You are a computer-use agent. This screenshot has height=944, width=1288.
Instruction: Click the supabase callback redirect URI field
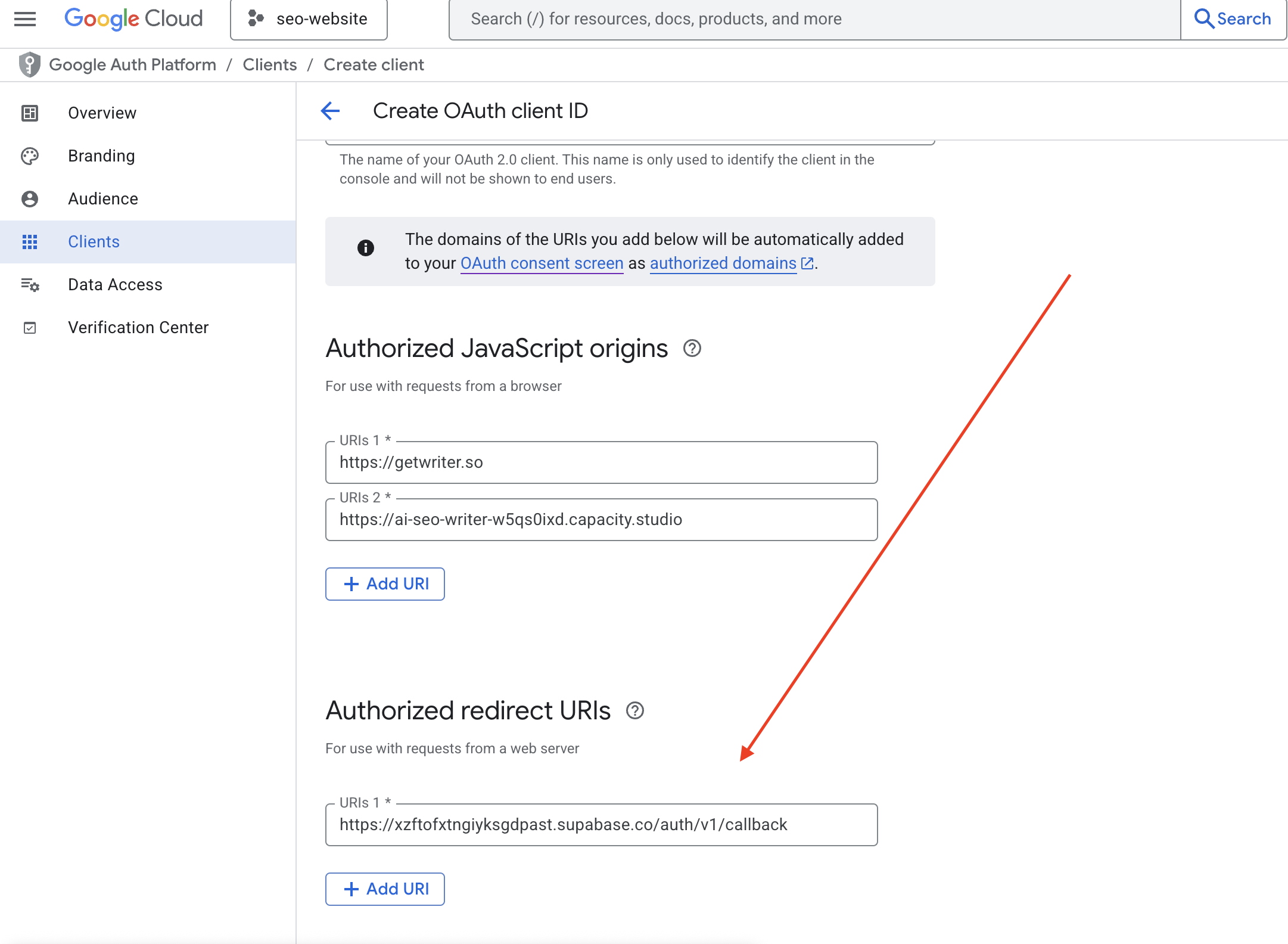(x=601, y=825)
